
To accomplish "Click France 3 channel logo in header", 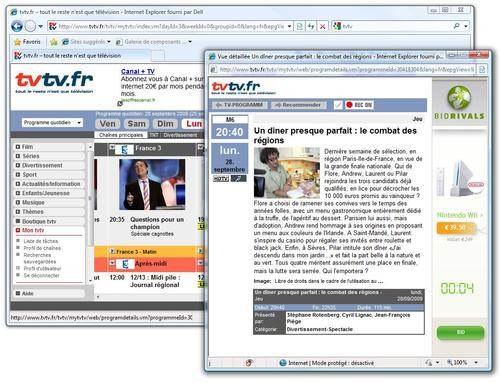I will pyautogui.click(x=124, y=149).
